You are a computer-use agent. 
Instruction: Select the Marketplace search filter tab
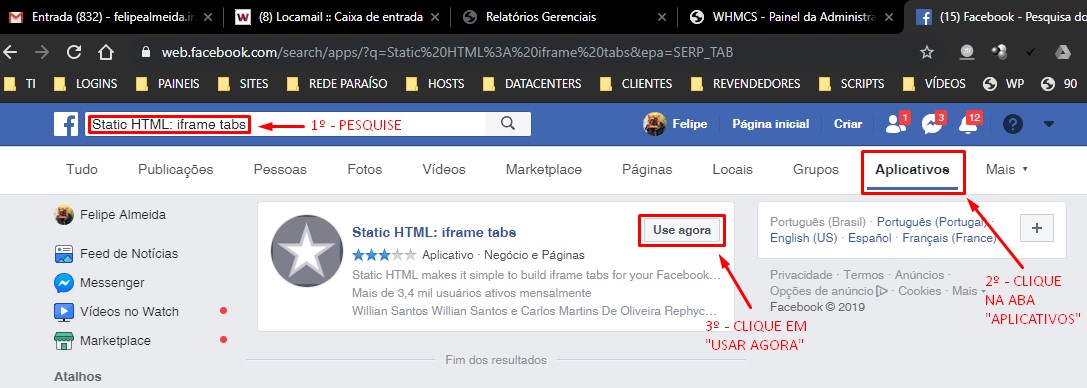click(544, 170)
